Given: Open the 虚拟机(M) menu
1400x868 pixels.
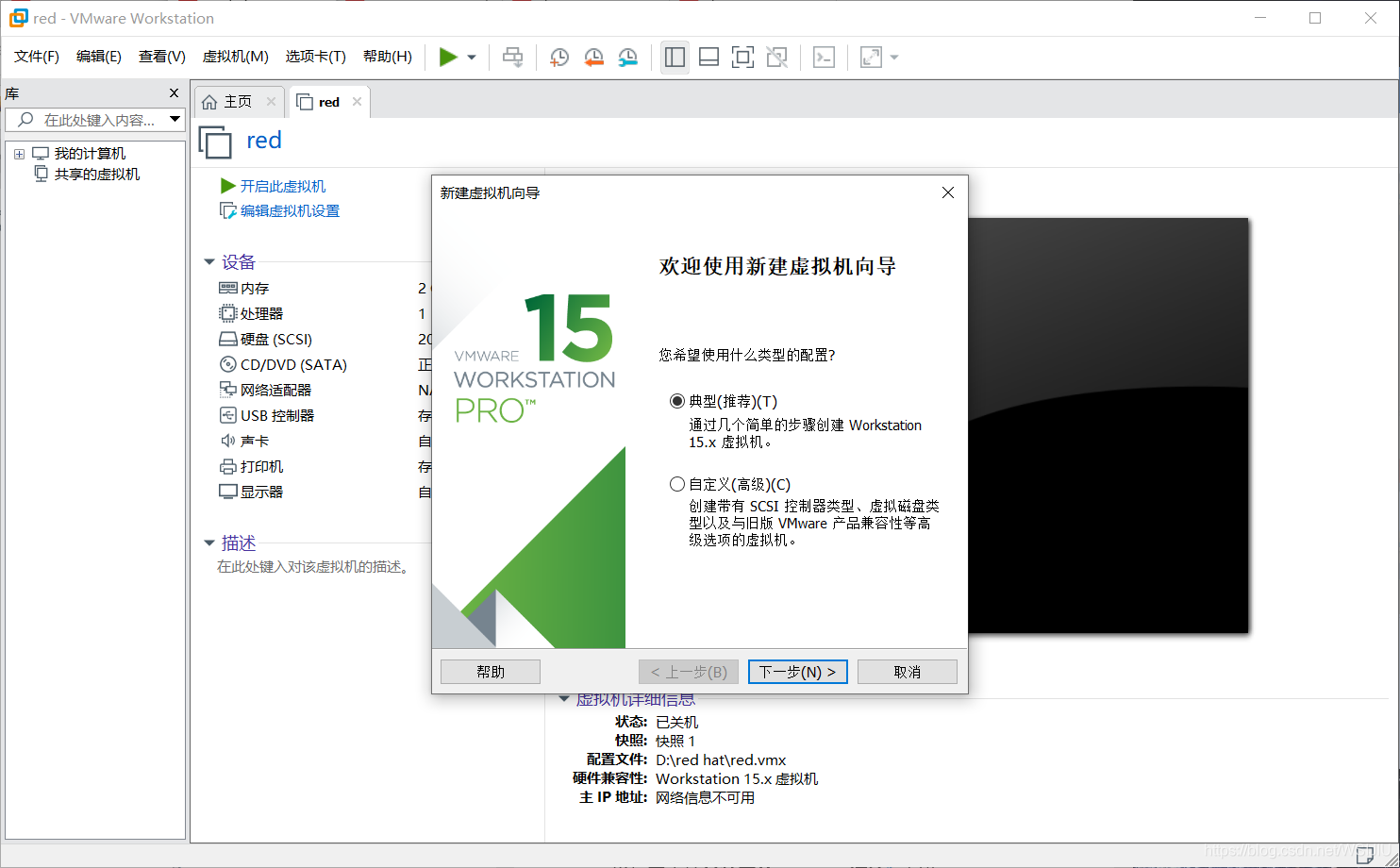Looking at the screenshot, I should (236, 57).
